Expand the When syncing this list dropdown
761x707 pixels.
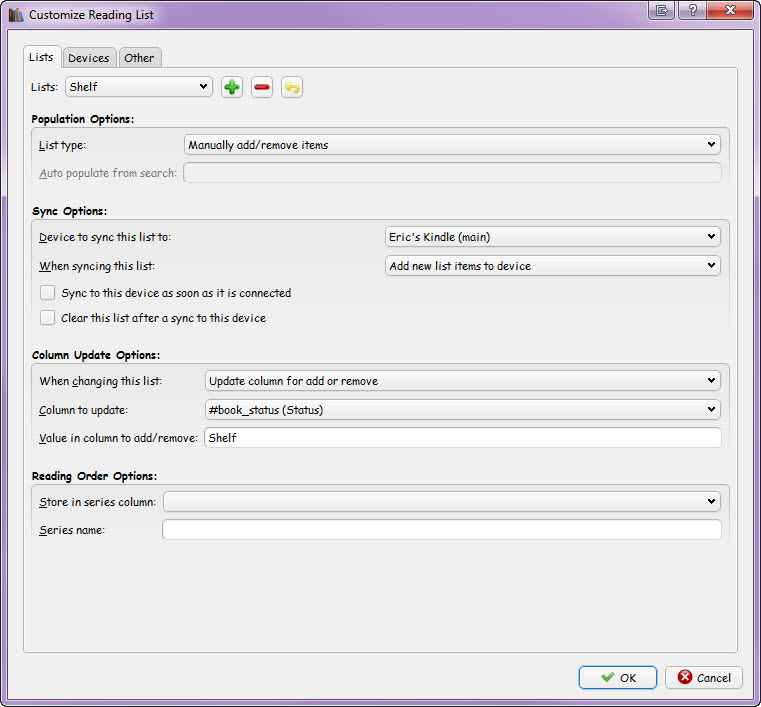tap(553, 266)
